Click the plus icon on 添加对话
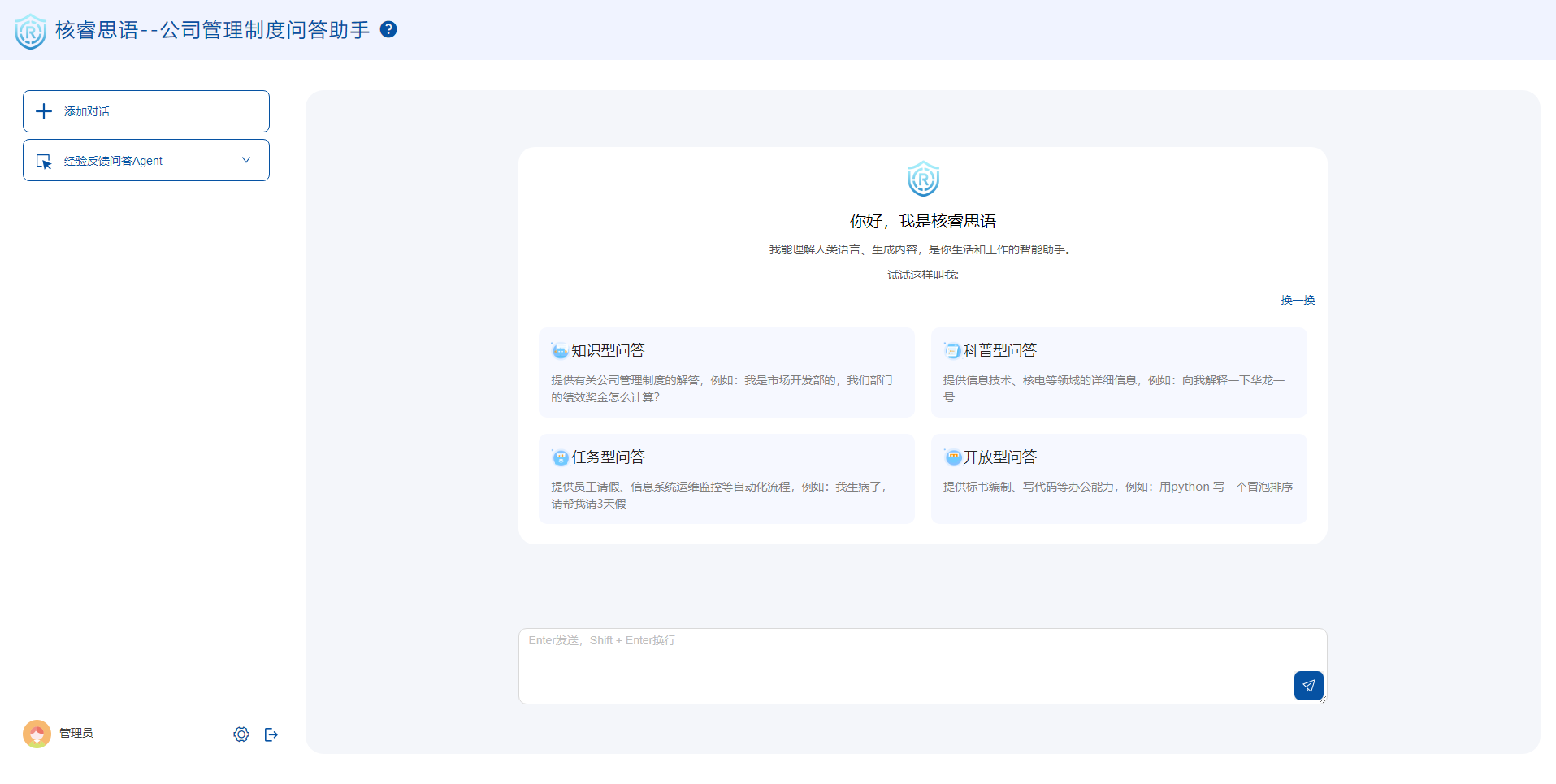1556x784 pixels. [44, 111]
